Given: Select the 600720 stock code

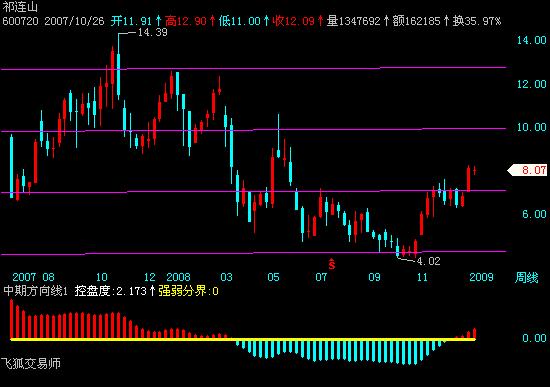Looking at the screenshot, I should point(20,21).
